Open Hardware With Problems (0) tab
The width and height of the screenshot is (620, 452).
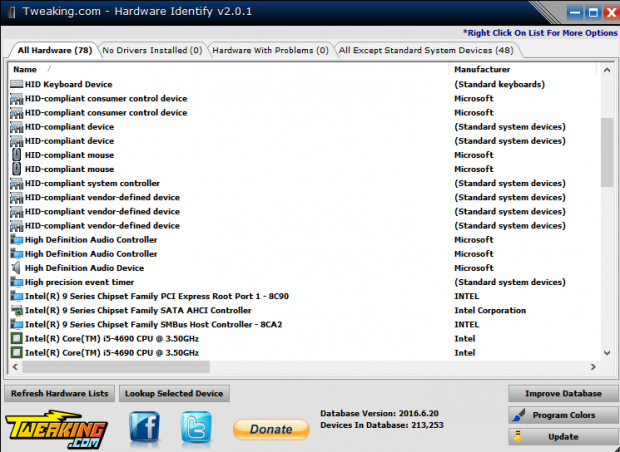[x=270, y=50]
